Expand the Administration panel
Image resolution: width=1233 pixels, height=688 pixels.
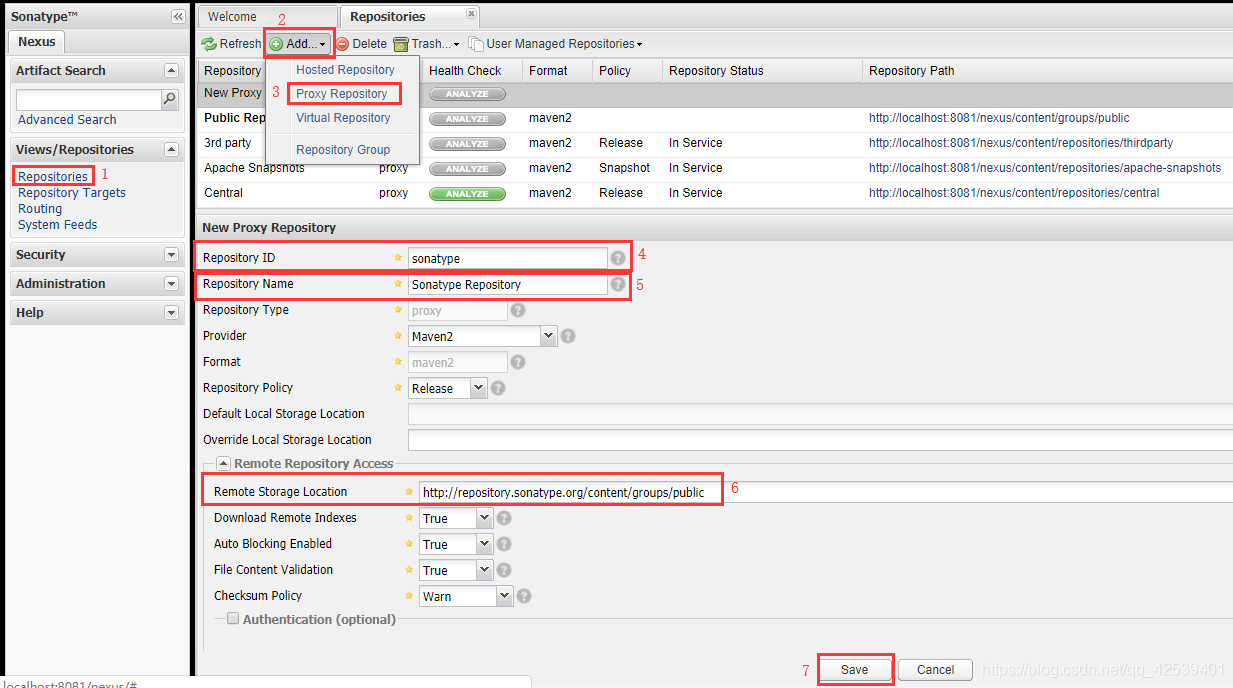171,284
